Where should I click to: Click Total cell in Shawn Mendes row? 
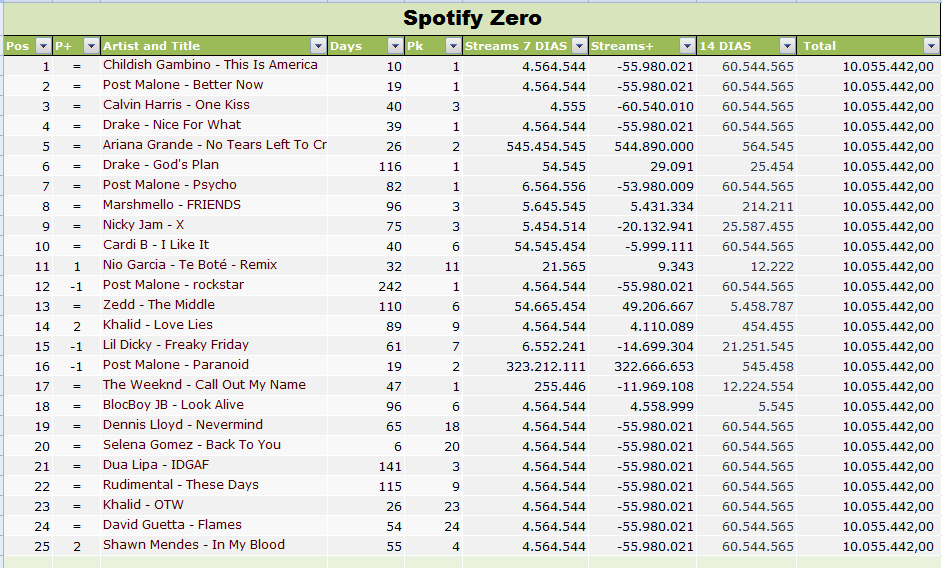coord(869,546)
